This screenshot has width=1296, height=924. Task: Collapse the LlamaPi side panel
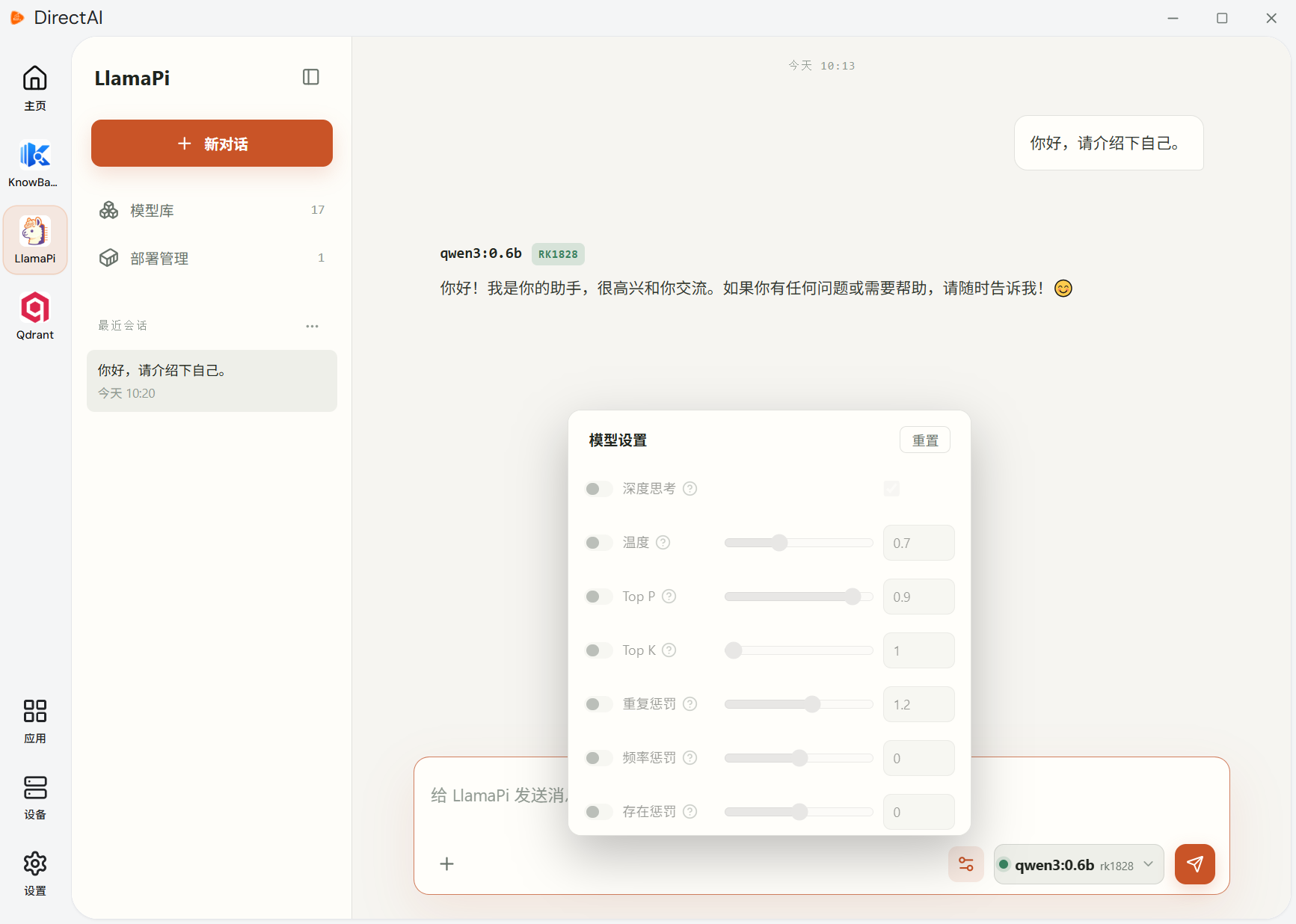pyautogui.click(x=311, y=77)
